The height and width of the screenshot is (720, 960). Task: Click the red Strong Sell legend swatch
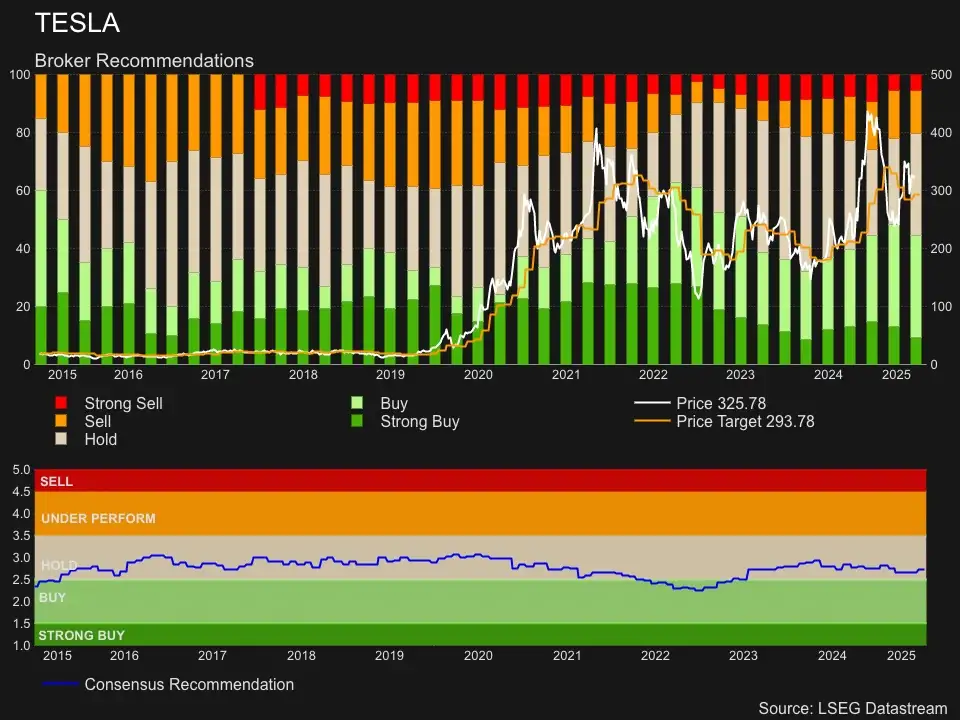tap(61, 403)
